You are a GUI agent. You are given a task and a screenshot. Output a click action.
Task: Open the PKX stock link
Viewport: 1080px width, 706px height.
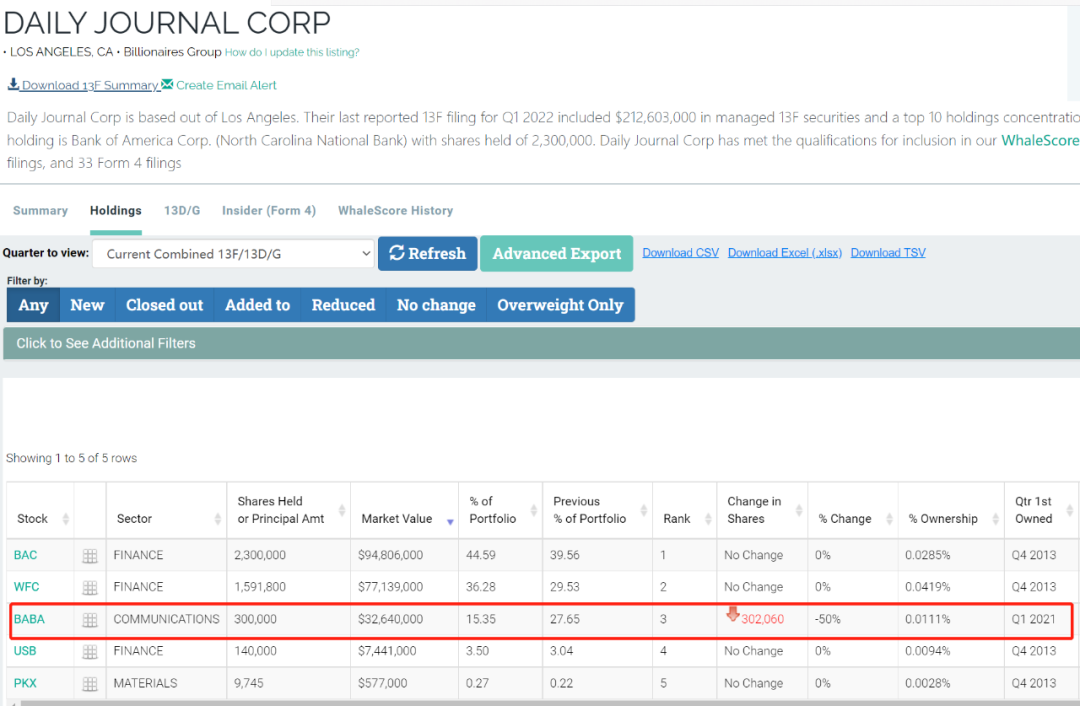(x=25, y=683)
